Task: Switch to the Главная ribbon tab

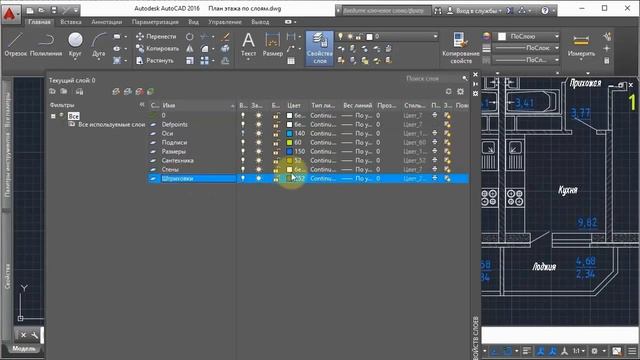Action: point(40,22)
